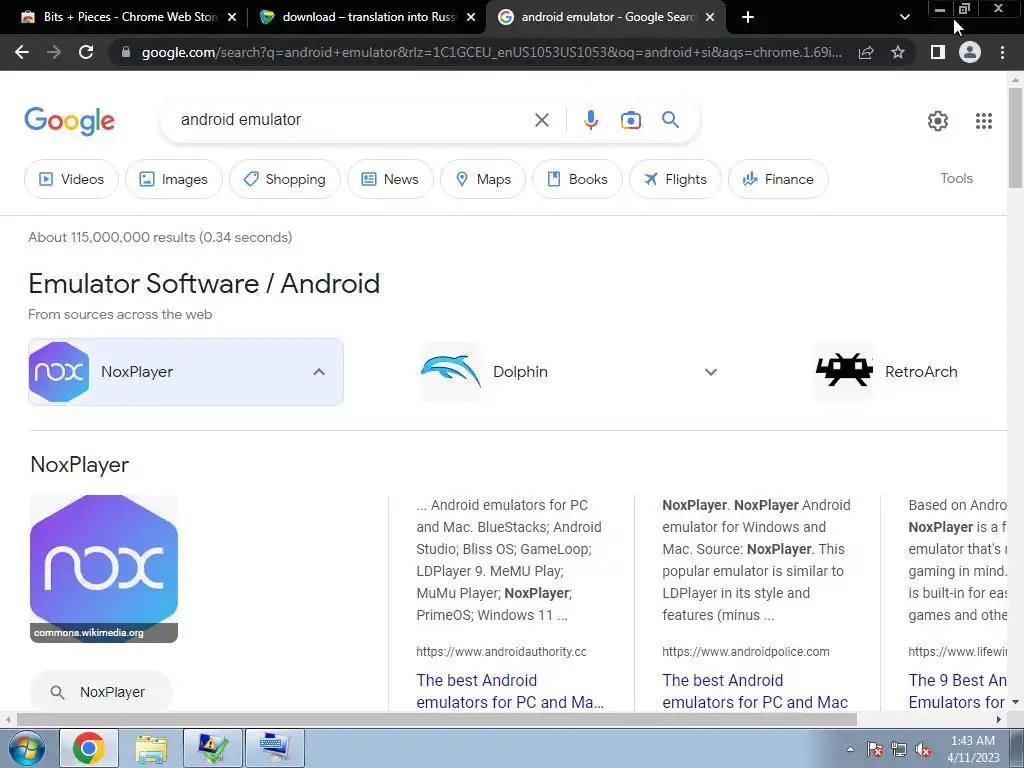Filter results by Shopping
This screenshot has width=1024, height=768.
(x=284, y=179)
